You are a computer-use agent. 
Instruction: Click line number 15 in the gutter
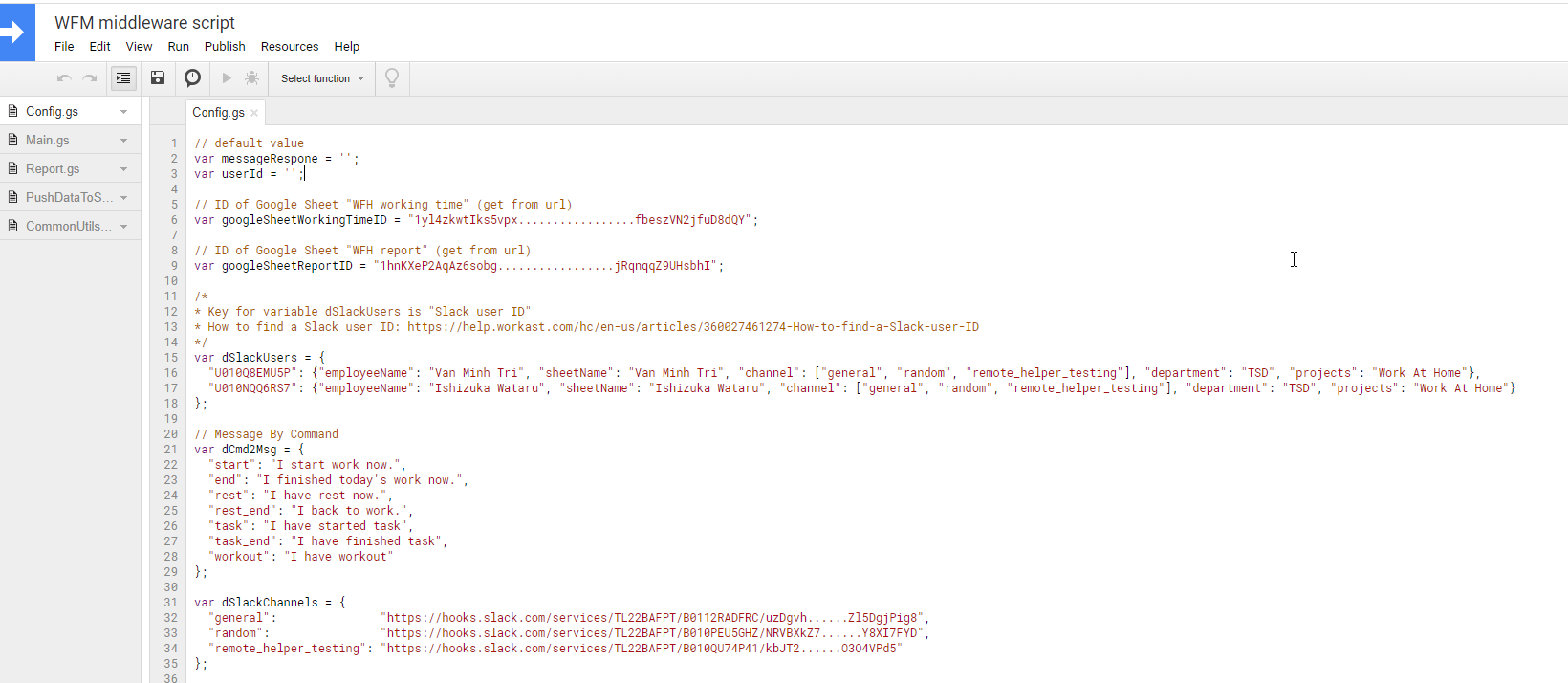[x=171, y=358]
